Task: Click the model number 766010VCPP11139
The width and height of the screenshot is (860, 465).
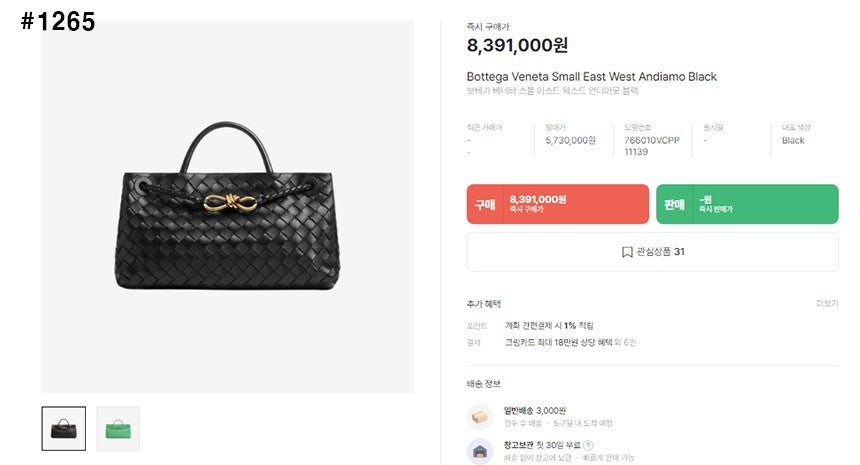Action: pos(652,146)
